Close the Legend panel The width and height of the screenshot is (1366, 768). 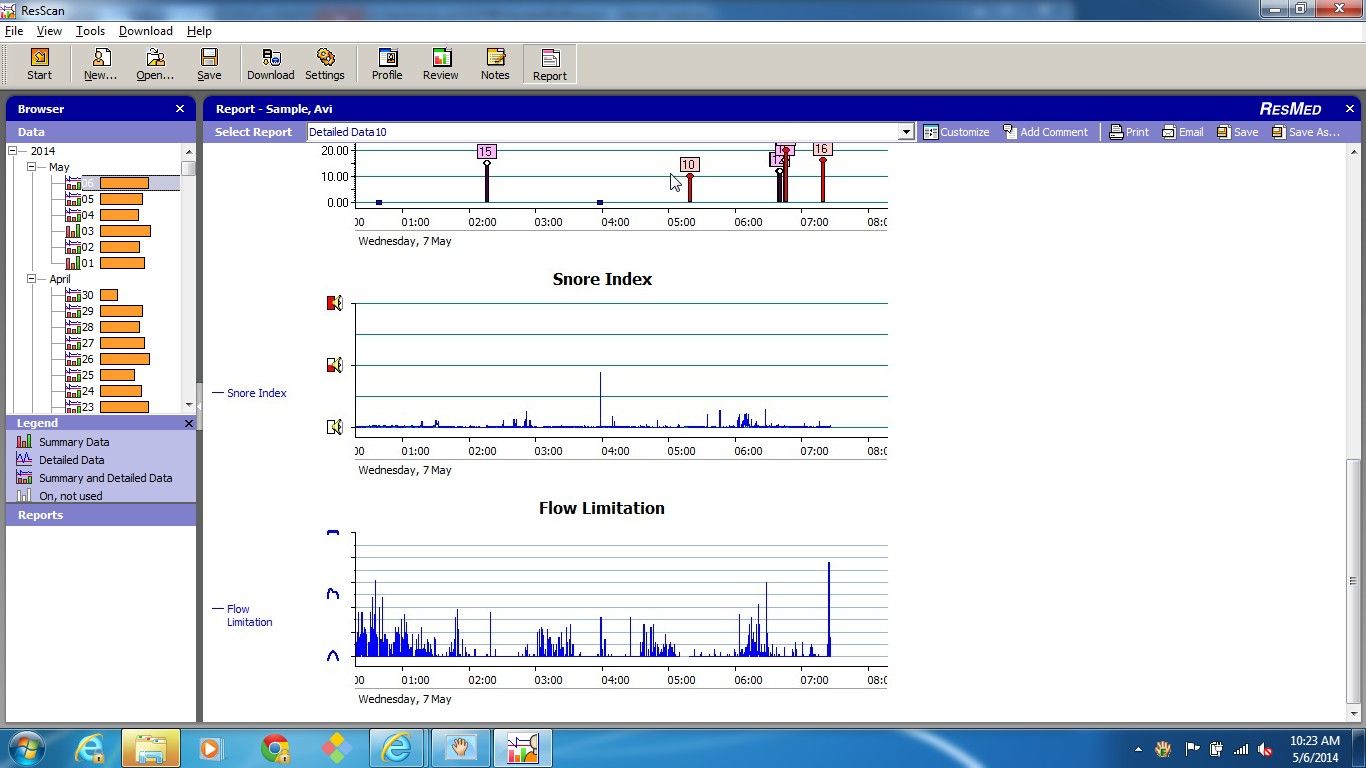[189, 423]
